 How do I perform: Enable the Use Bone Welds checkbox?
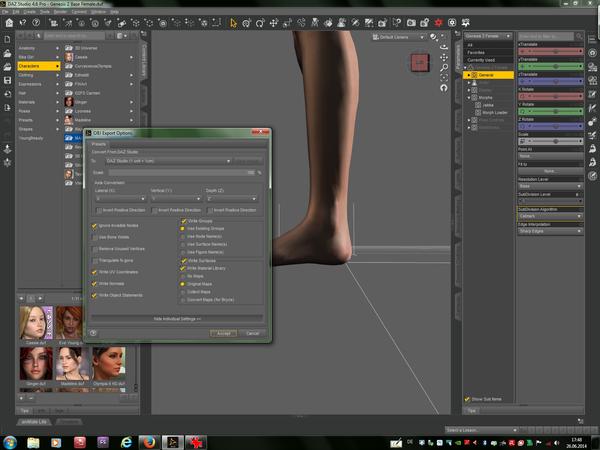[94, 238]
